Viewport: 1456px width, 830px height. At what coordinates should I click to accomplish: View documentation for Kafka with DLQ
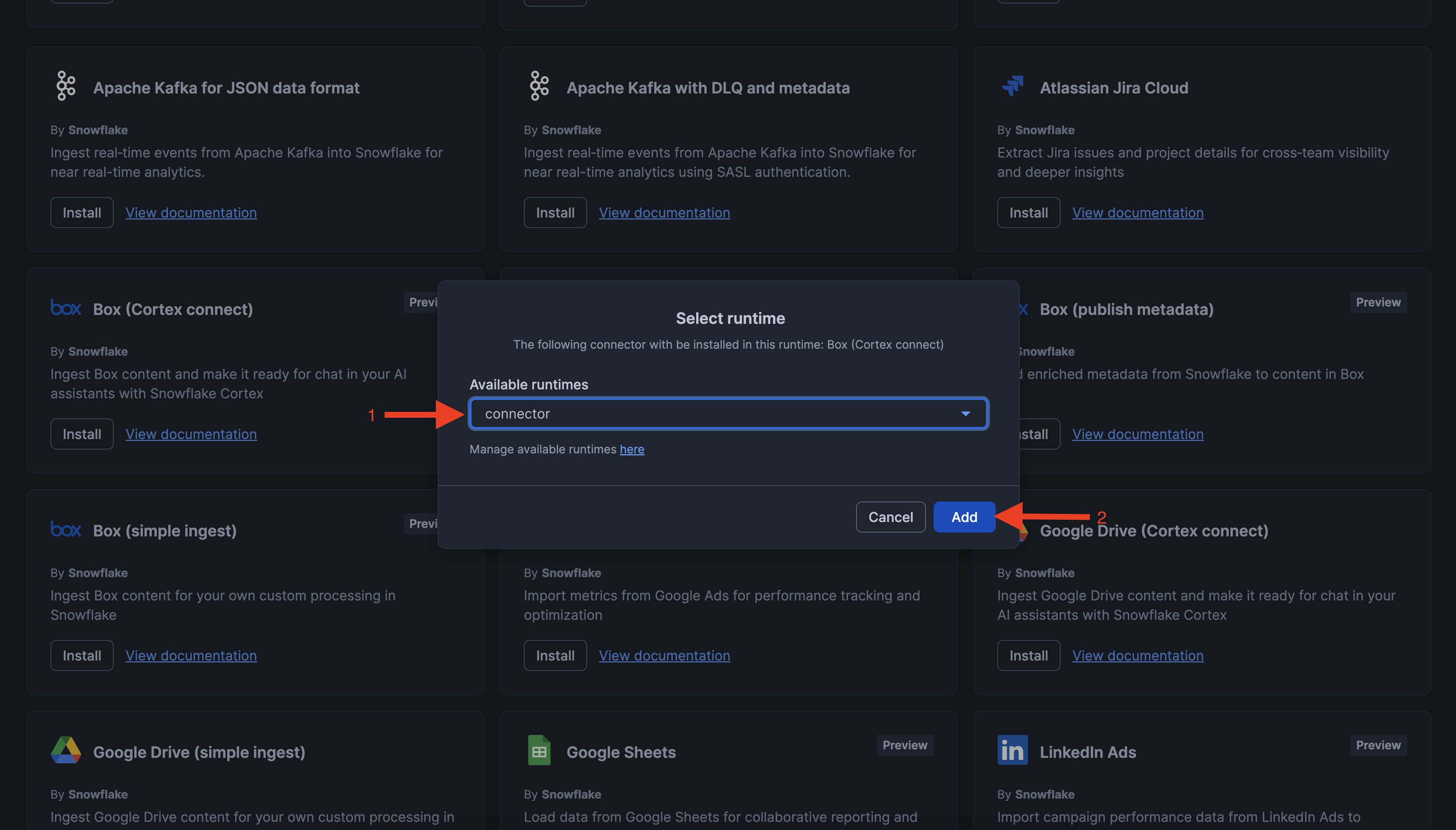point(664,213)
